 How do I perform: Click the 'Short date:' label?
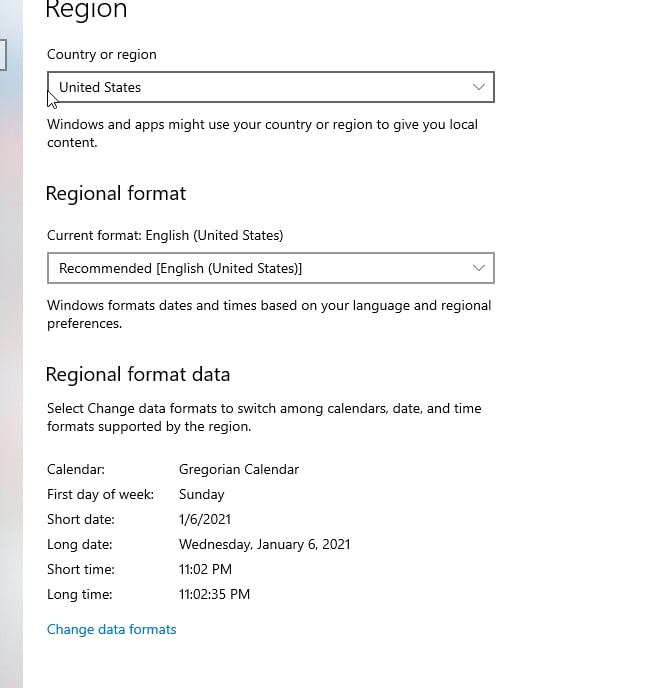(x=81, y=520)
